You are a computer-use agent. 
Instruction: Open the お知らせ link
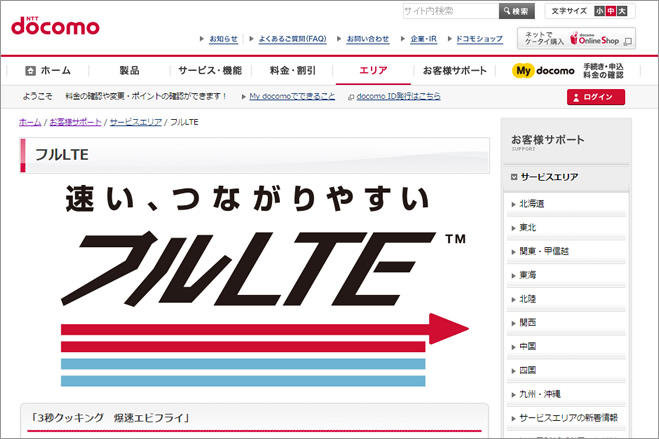[x=223, y=39]
